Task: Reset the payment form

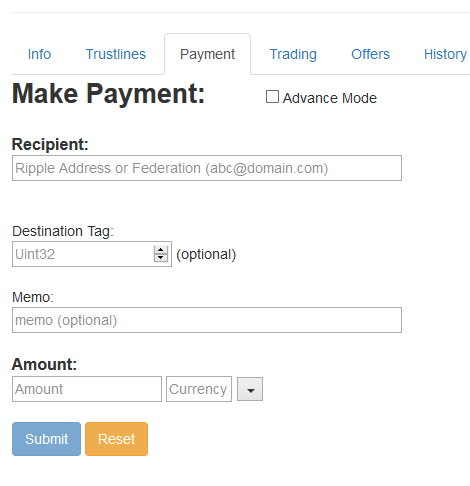Action: tap(116, 439)
